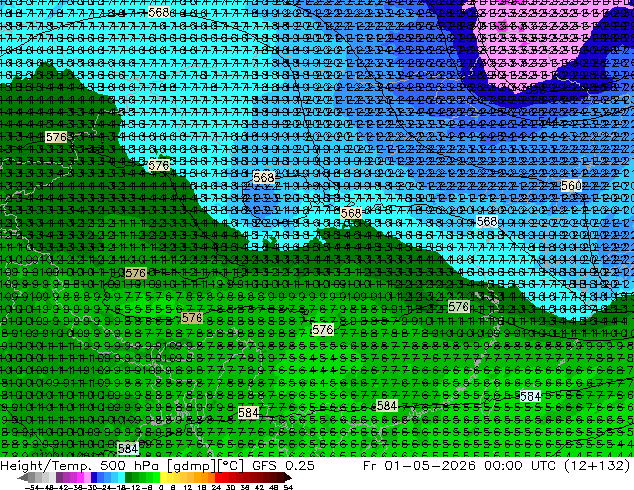Viewport: 634px width, 490px height.
Task: Pick the orange swatch in the legend
Action: [204, 477]
